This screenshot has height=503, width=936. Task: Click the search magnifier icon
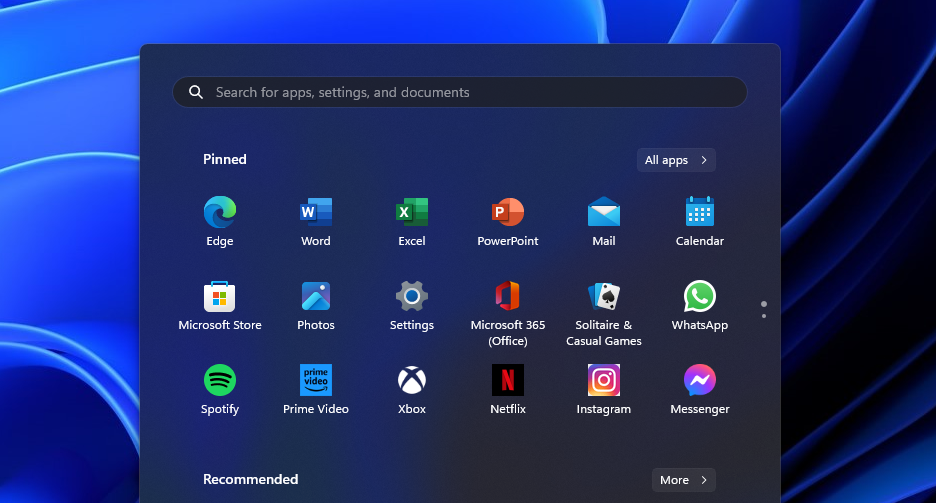pyautogui.click(x=196, y=92)
